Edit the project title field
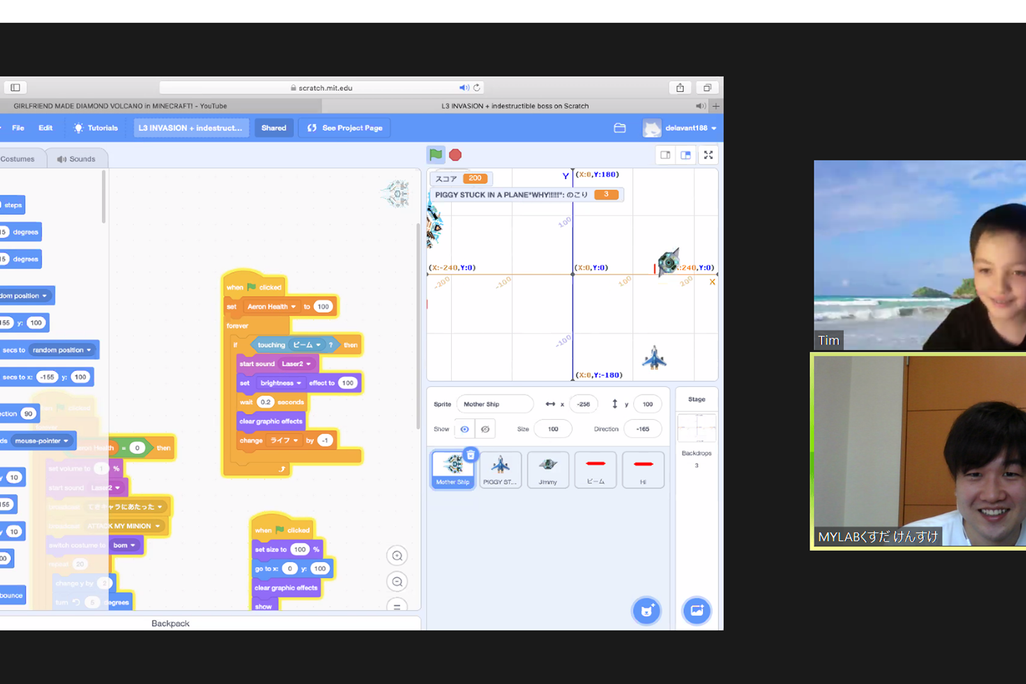This screenshot has width=1026, height=684. 190,128
